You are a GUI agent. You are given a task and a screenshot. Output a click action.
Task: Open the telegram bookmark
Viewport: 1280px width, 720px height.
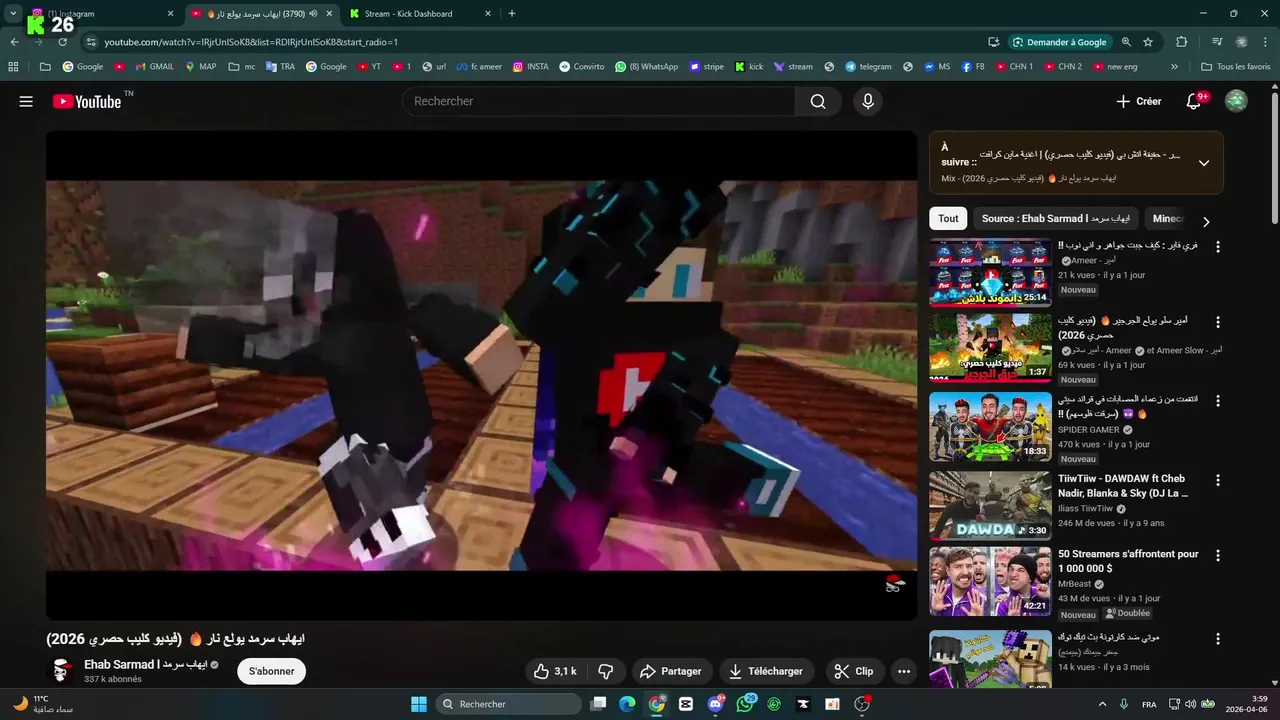coord(868,67)
